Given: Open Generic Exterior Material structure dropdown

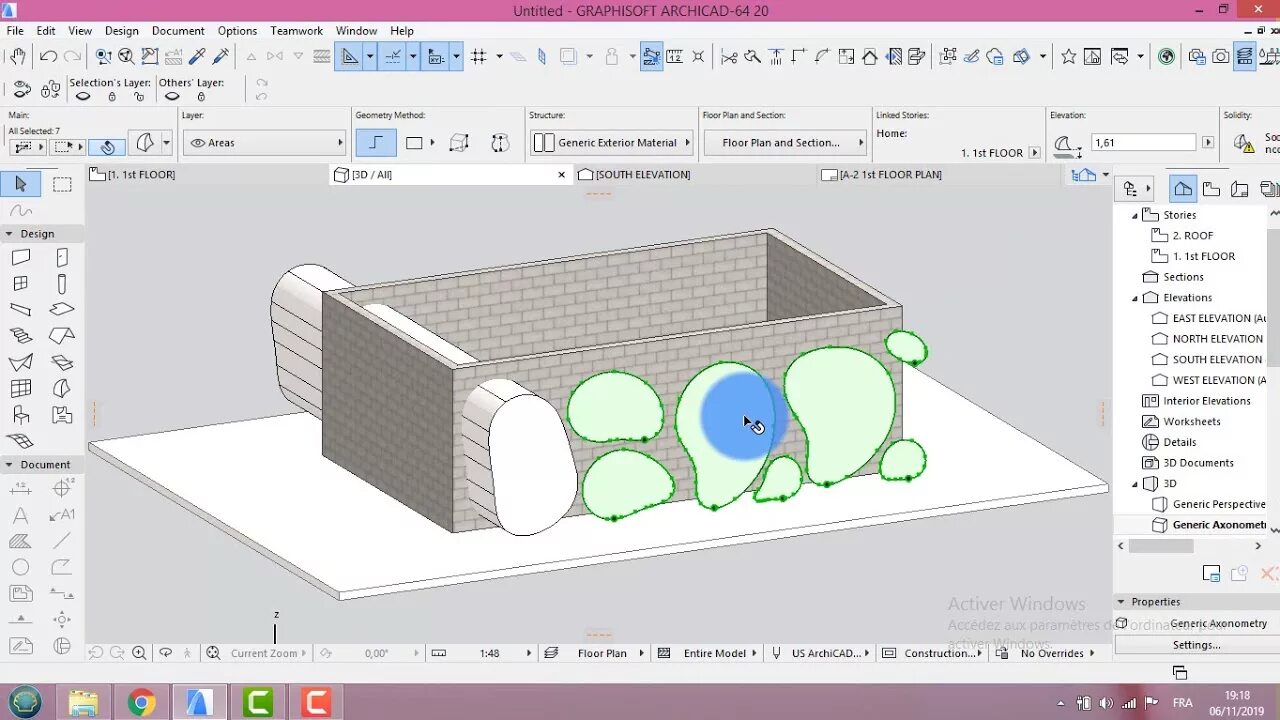Looking at the screenshot, I should 613,143.
